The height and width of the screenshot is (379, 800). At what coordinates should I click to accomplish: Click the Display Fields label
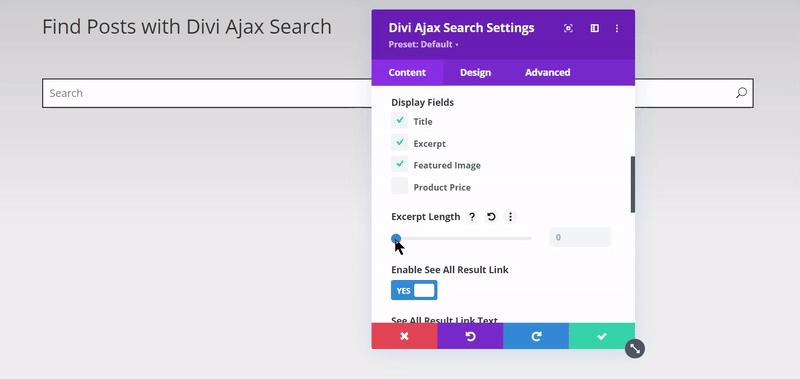[x=422, y=103]
